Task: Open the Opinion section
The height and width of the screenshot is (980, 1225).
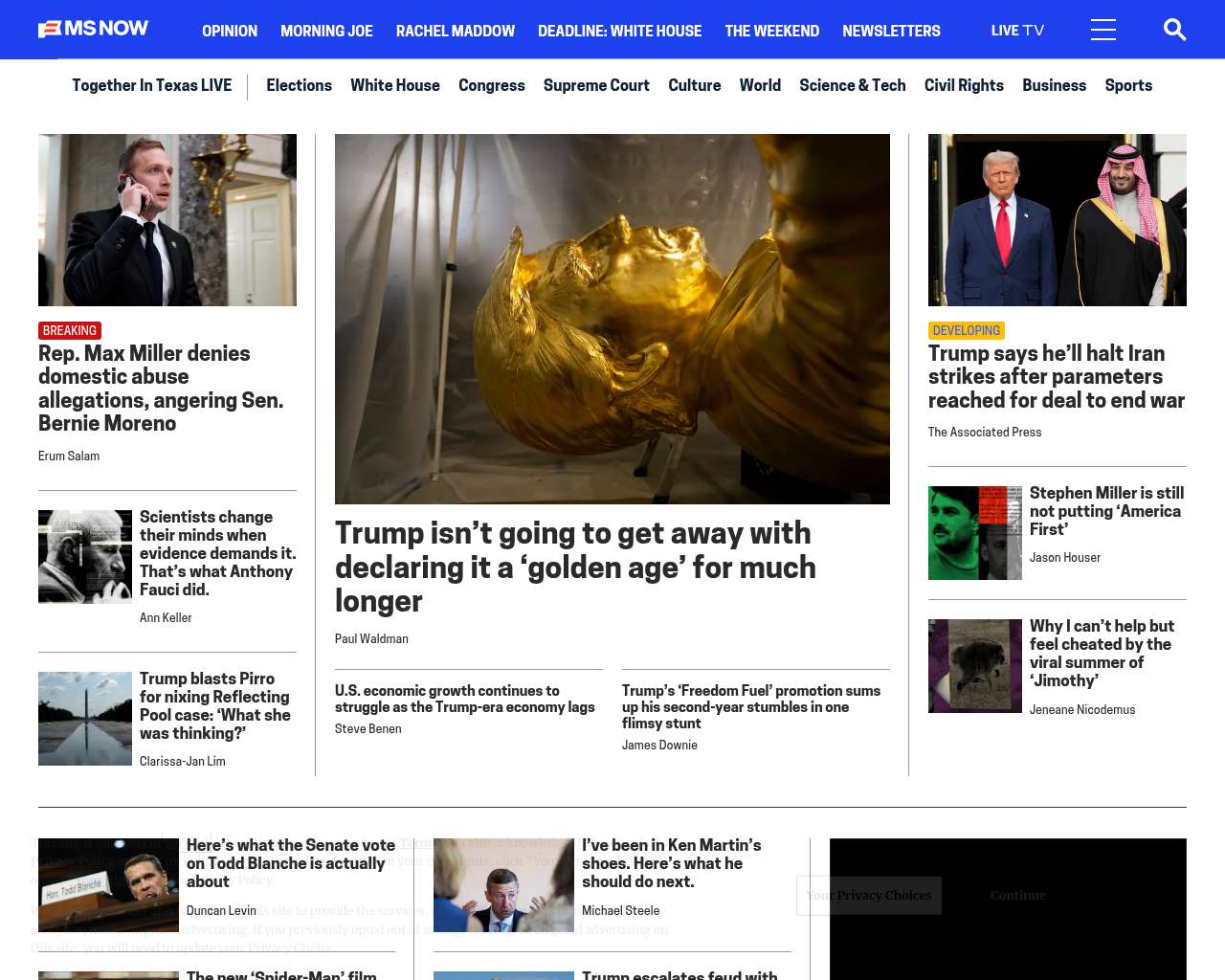Action: (x=230, y=31)
